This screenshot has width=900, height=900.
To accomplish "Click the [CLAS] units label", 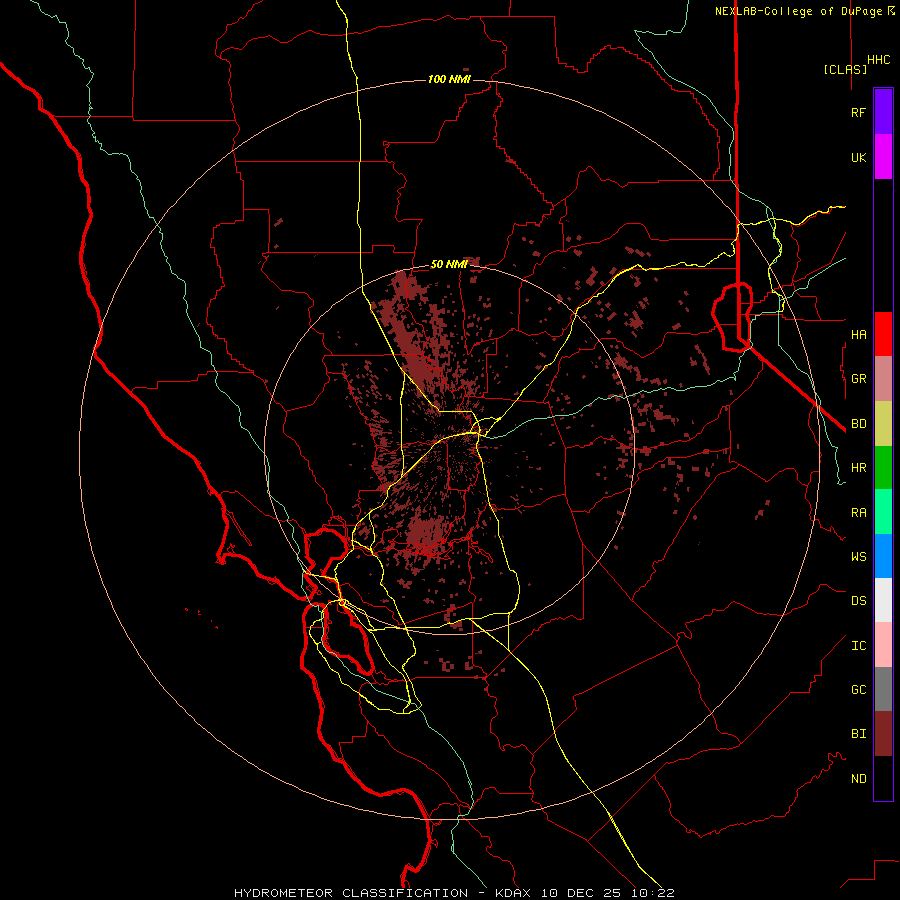I will point(845,69).
